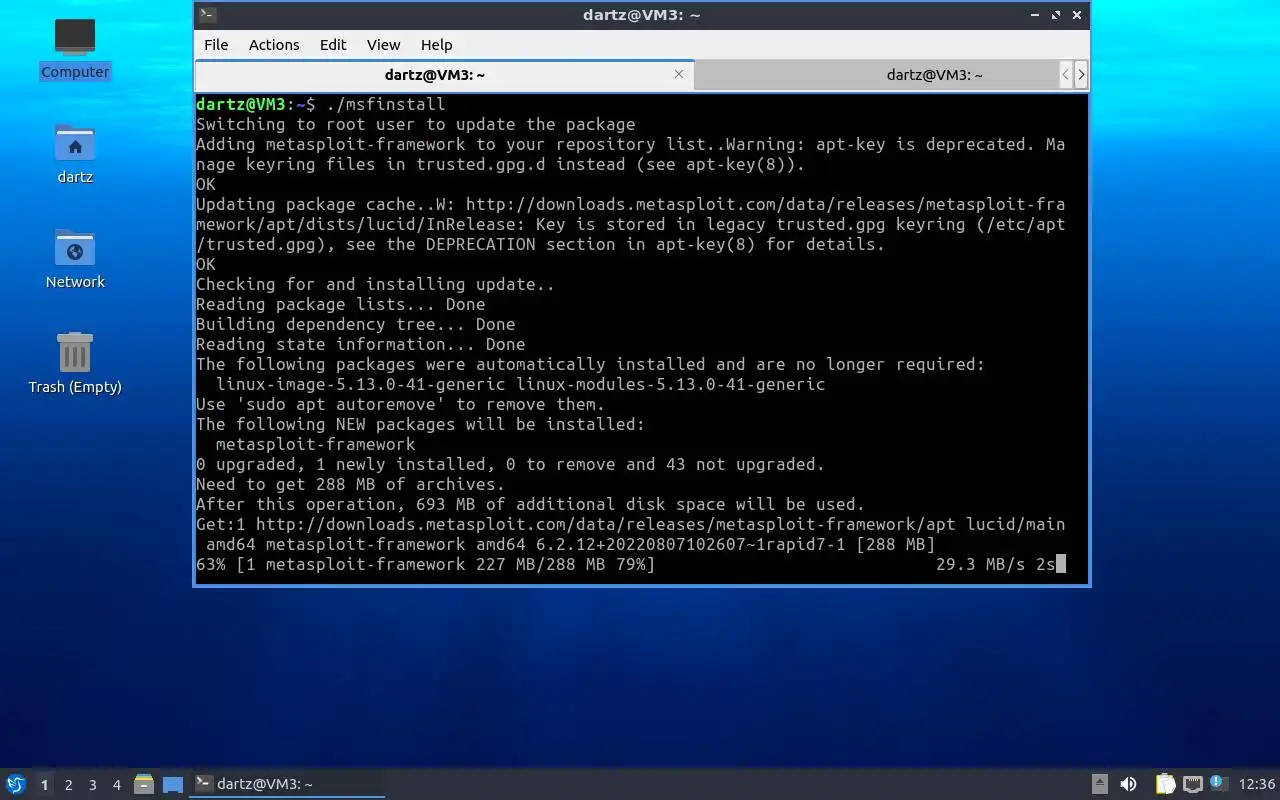Screen dimensions: 1280x800
Task: Switch to workspace 2
Action: pos(68,785)
